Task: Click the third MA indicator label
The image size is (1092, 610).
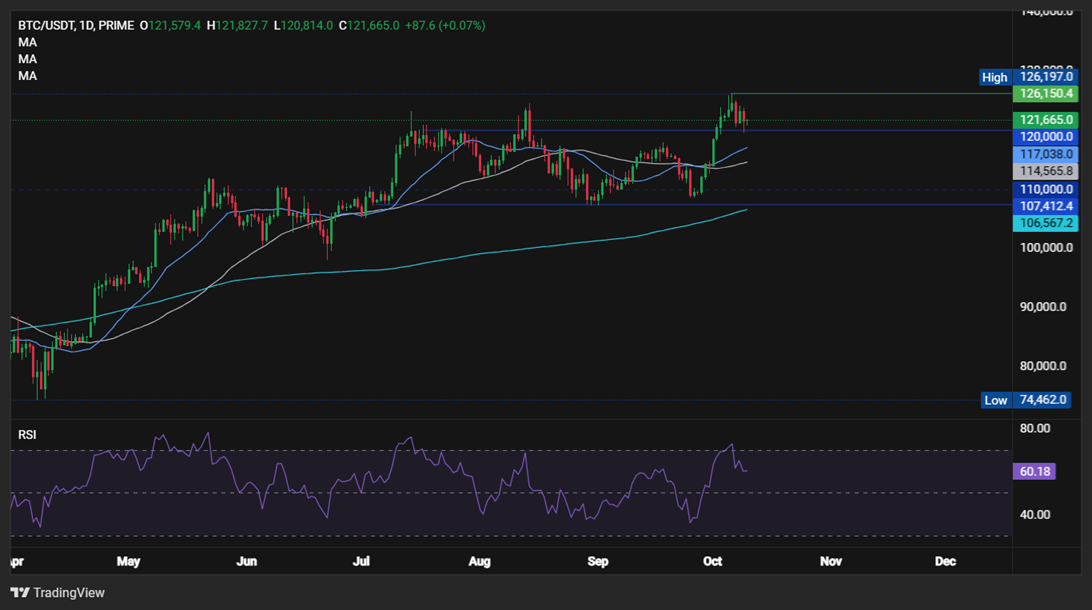Action: 27,76
